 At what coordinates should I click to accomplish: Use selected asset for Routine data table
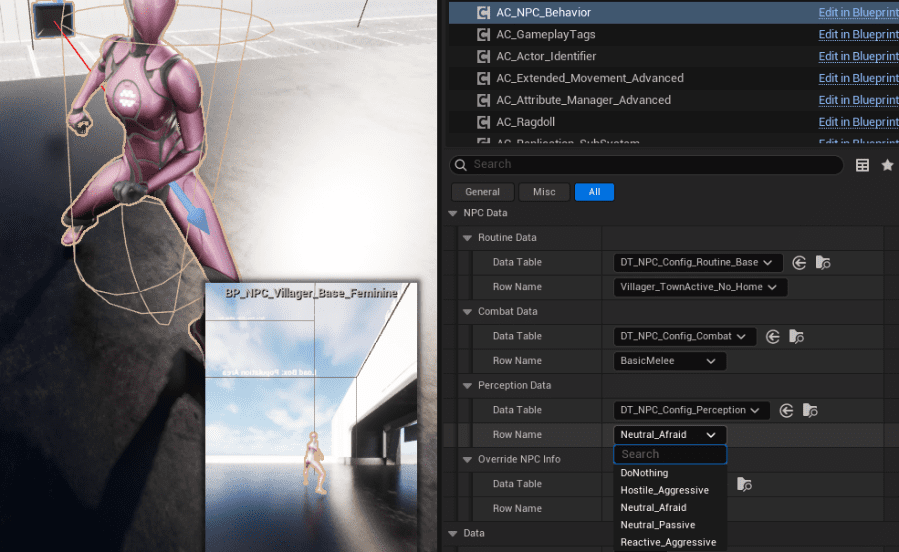click(799, 263)
